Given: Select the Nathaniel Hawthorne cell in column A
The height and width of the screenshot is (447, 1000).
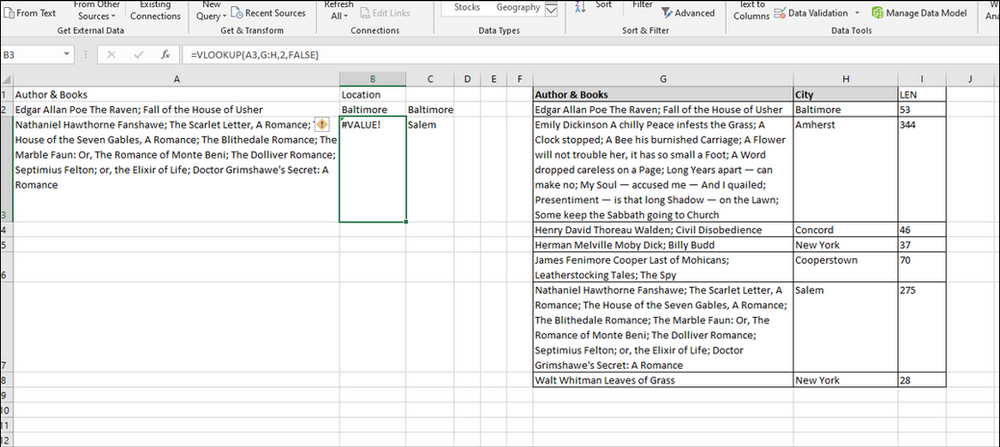Looking at the screenshot, I should [176, 170].
